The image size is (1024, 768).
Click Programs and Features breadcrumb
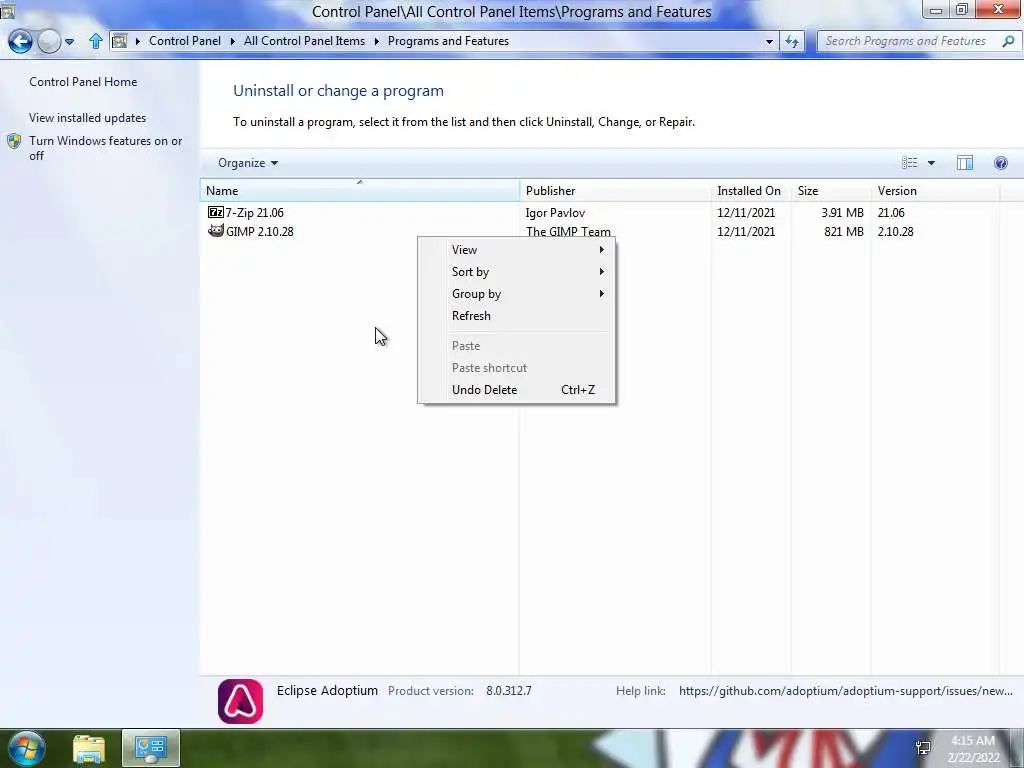tap(448, 41)
